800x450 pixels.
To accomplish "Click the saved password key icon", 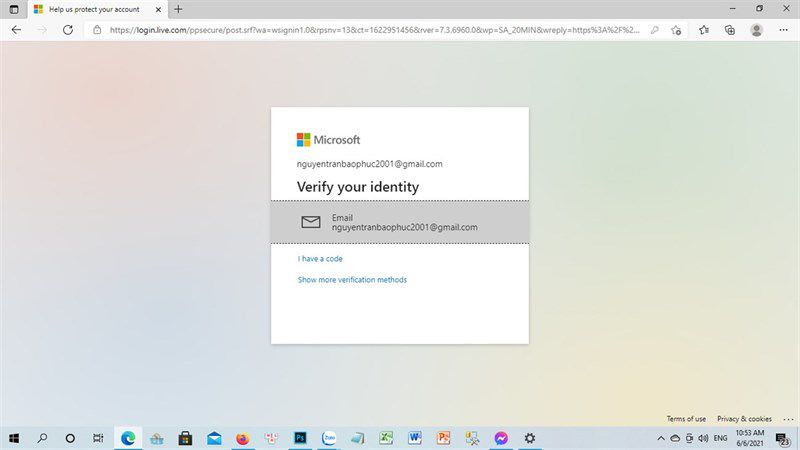I will [654, 30].
